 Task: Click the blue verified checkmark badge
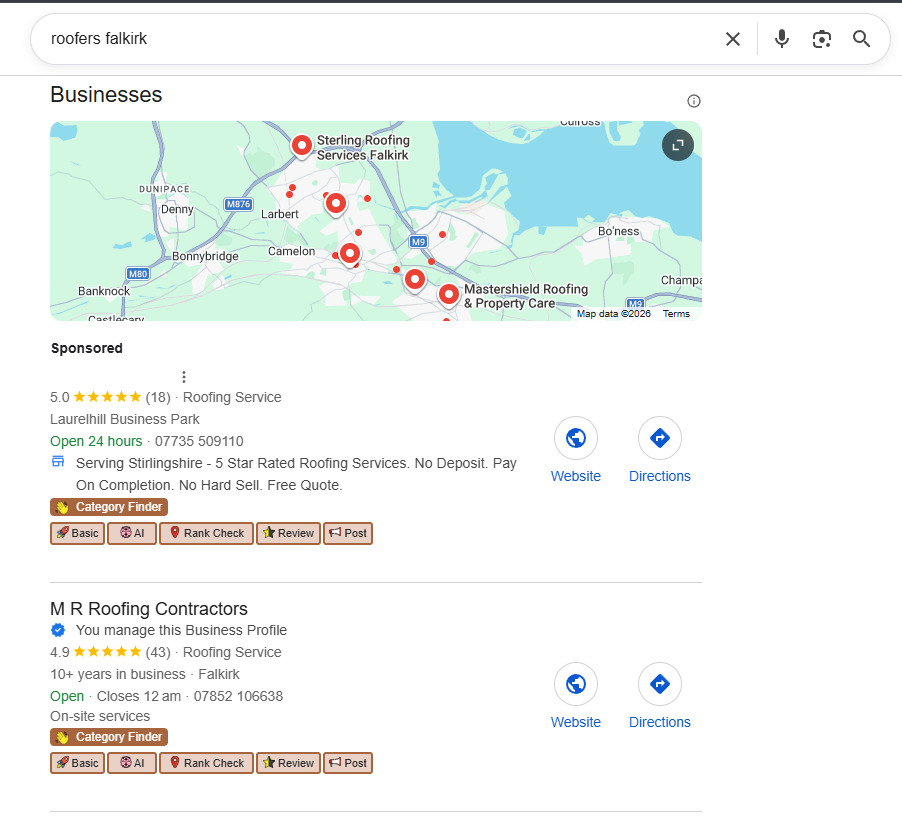(58, 630)
